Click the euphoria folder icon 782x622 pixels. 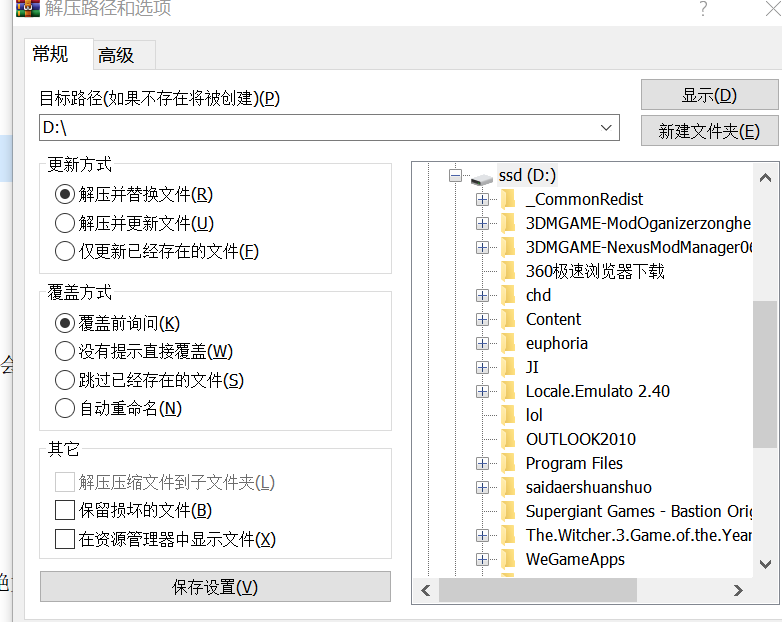pos(508,343)
